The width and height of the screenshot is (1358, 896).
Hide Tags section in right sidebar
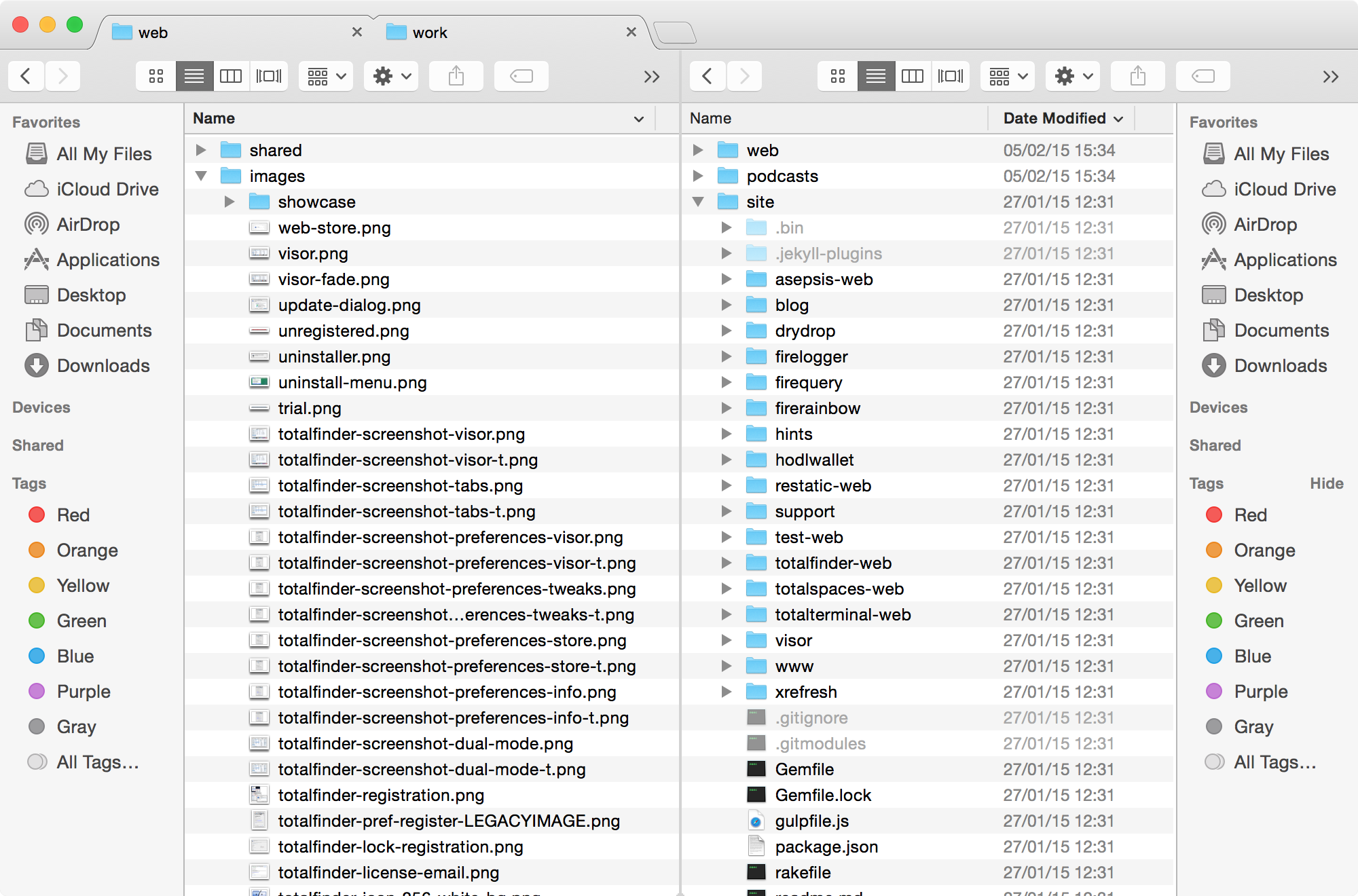1323,485
